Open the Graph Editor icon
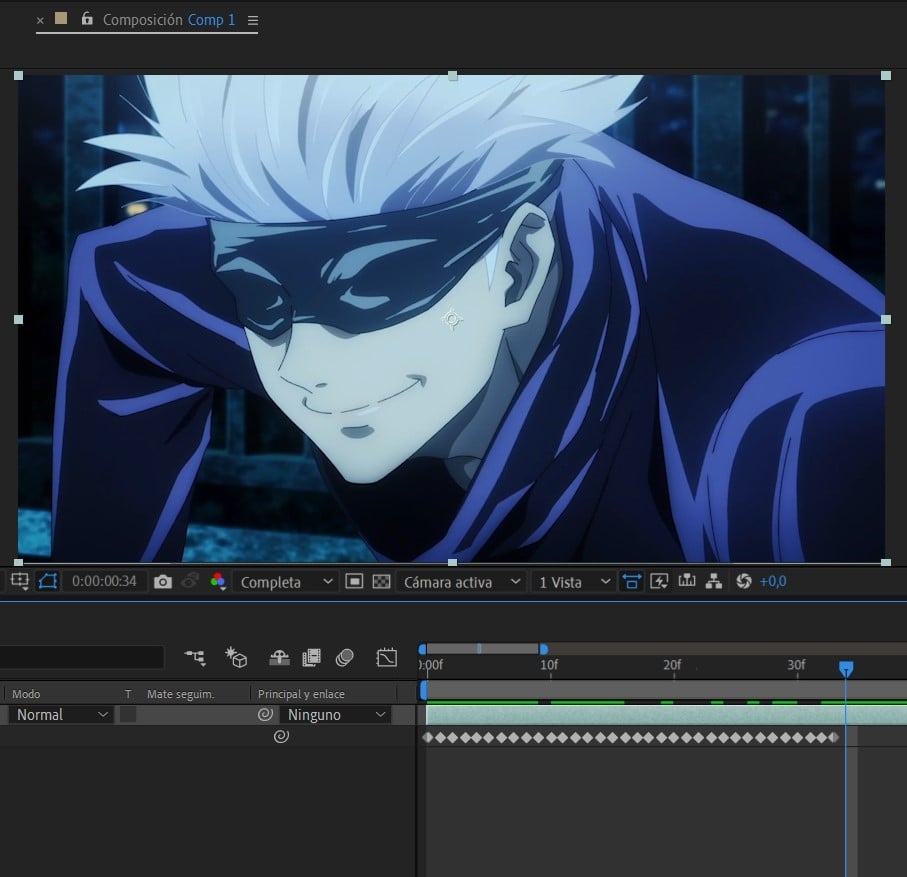This screenshot has width=907, height=877. (386, 658)
